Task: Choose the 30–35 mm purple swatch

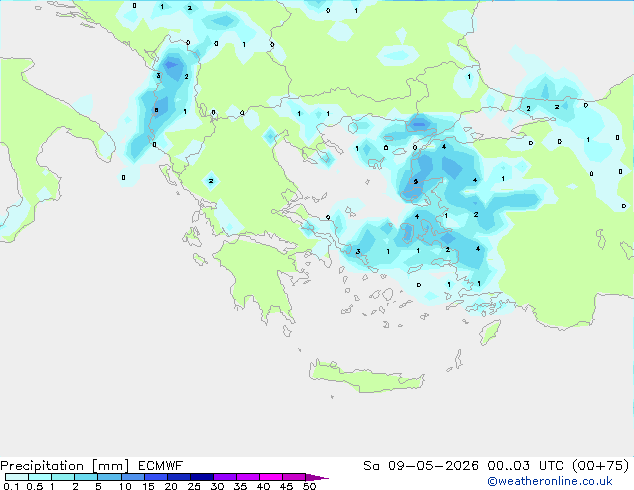Action: click(x=225, y=477)
